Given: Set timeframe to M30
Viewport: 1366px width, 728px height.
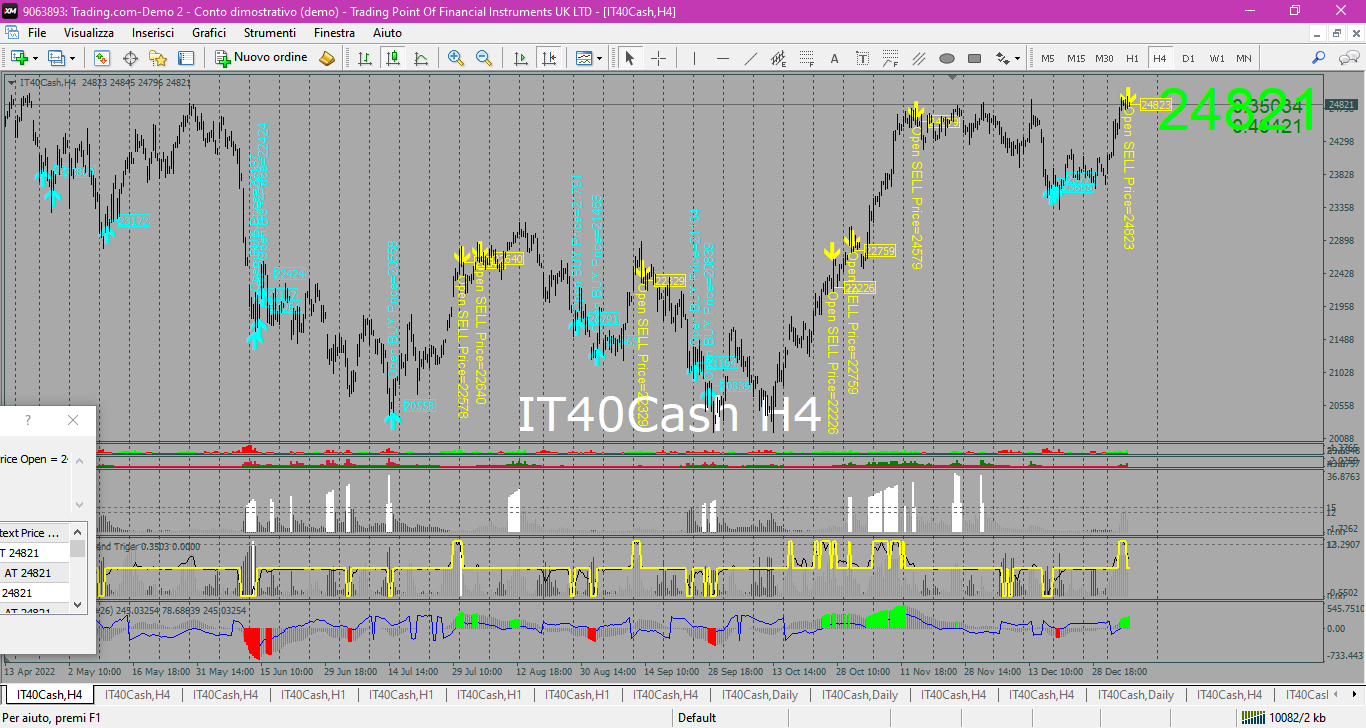Looking at the screenshot, I should tap(1104, 58).
